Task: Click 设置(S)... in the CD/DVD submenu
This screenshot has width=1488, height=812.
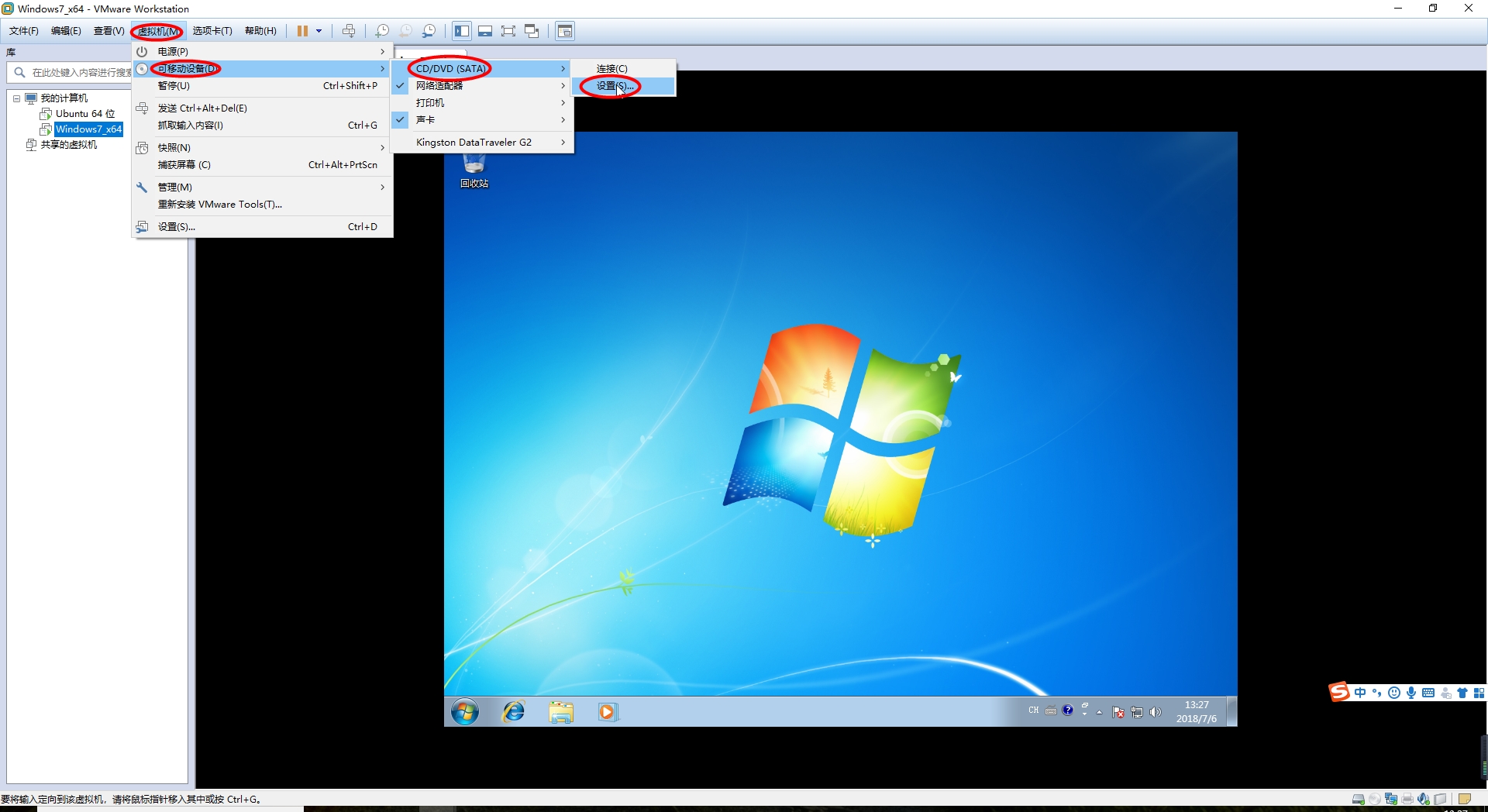Action: (x=624, y=85)
